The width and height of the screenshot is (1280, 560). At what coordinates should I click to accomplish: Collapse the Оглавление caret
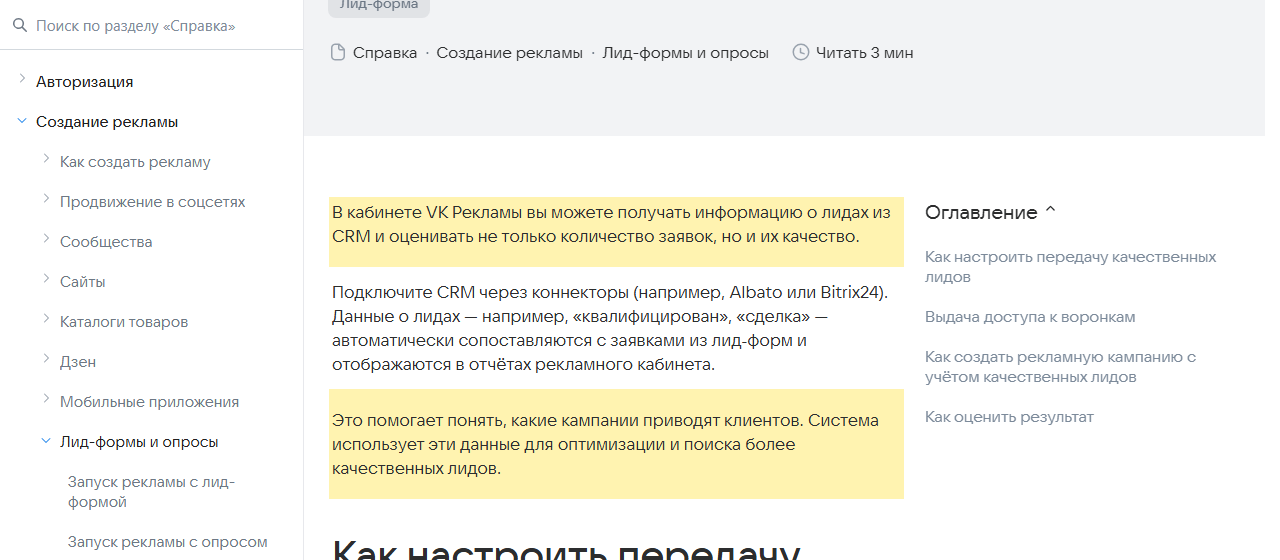click(1050, 211)
